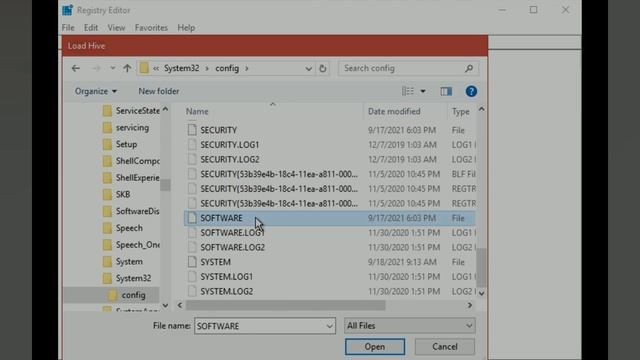Expand hidden path with double chevron
This screenshot has height=360, width=640.
[x=156, y=68]
